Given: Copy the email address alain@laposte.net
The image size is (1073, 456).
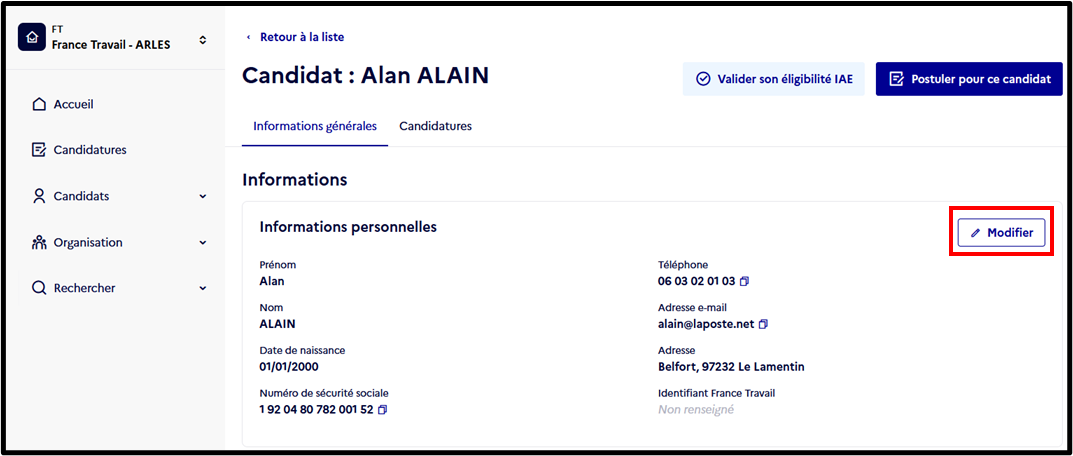Looking at the screenshot, I should tap(764, 324).
